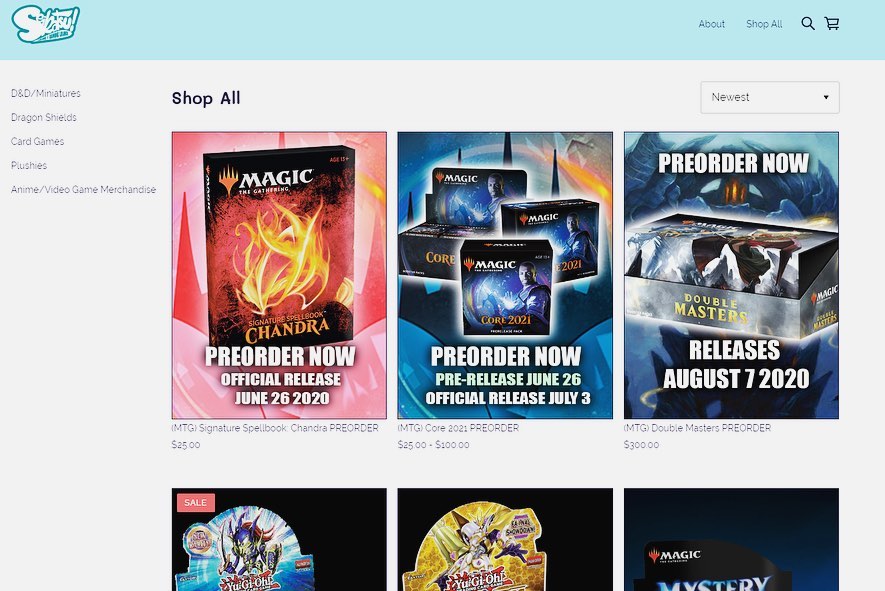Click the search magnifier icon

[808, 24]
